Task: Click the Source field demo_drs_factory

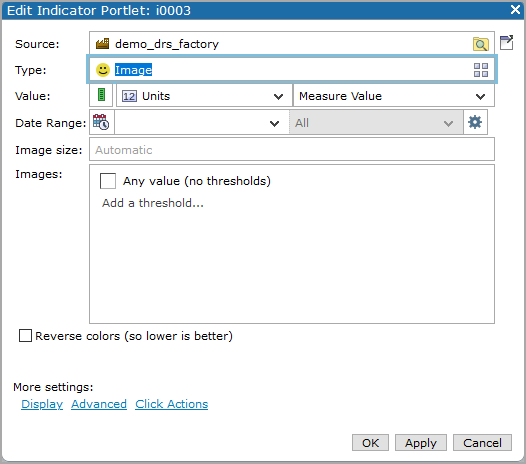Action: (292, 43)
